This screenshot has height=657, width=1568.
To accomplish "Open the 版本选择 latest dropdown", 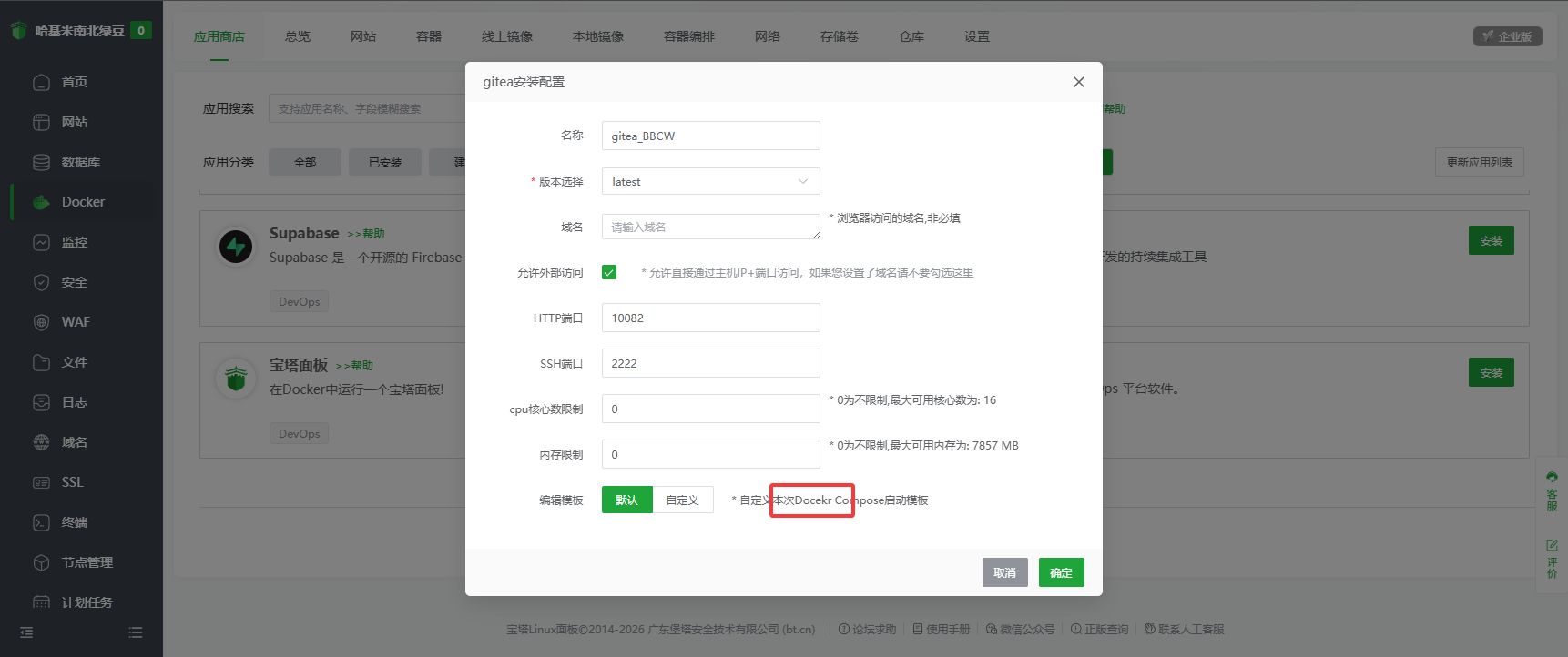I will coord(711,181).
